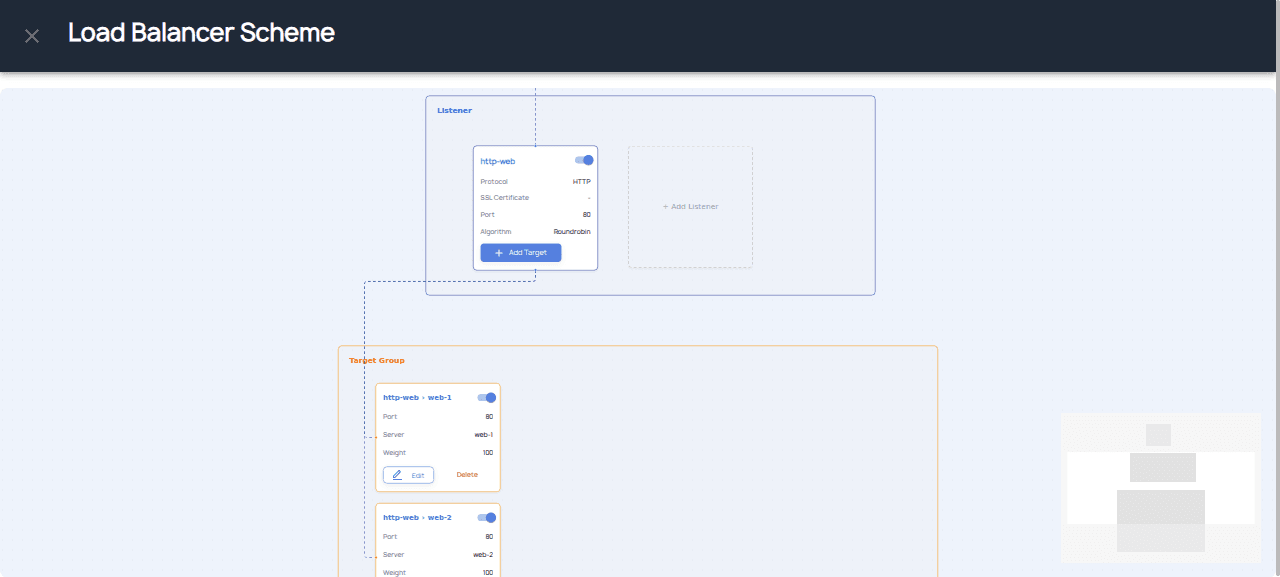Click the 'http-web • web-2' target title
1280x577 pixels.
pos(417,517)
